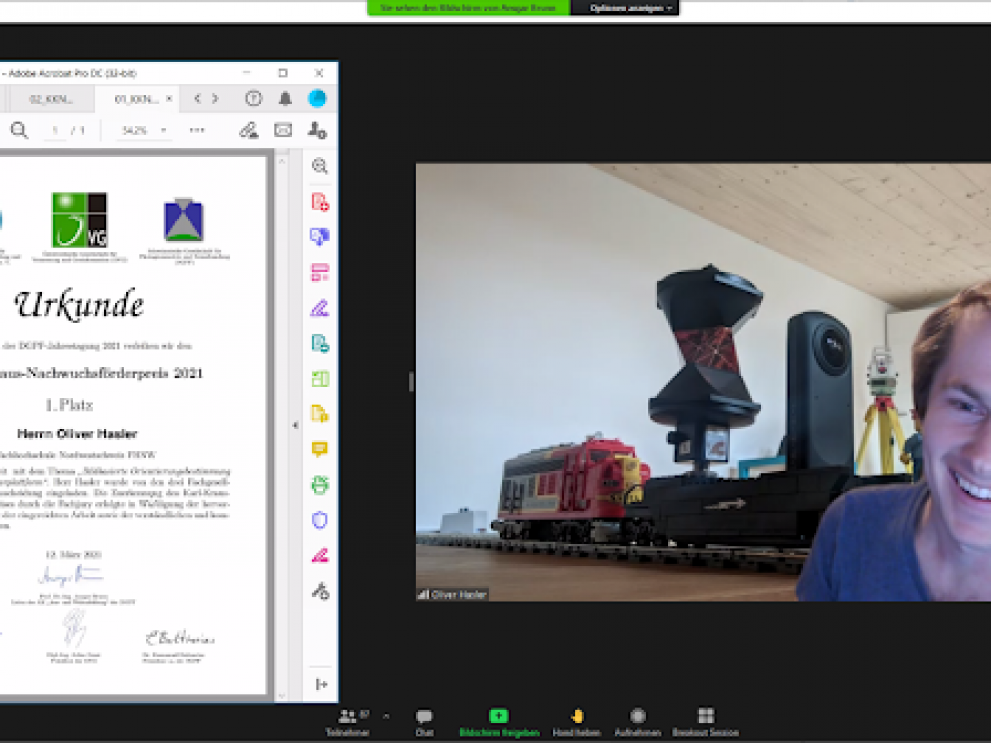This screenshot has height=743, width=991.
Task: Click the envelope send-by-email icon
Action: coord(283,130)
